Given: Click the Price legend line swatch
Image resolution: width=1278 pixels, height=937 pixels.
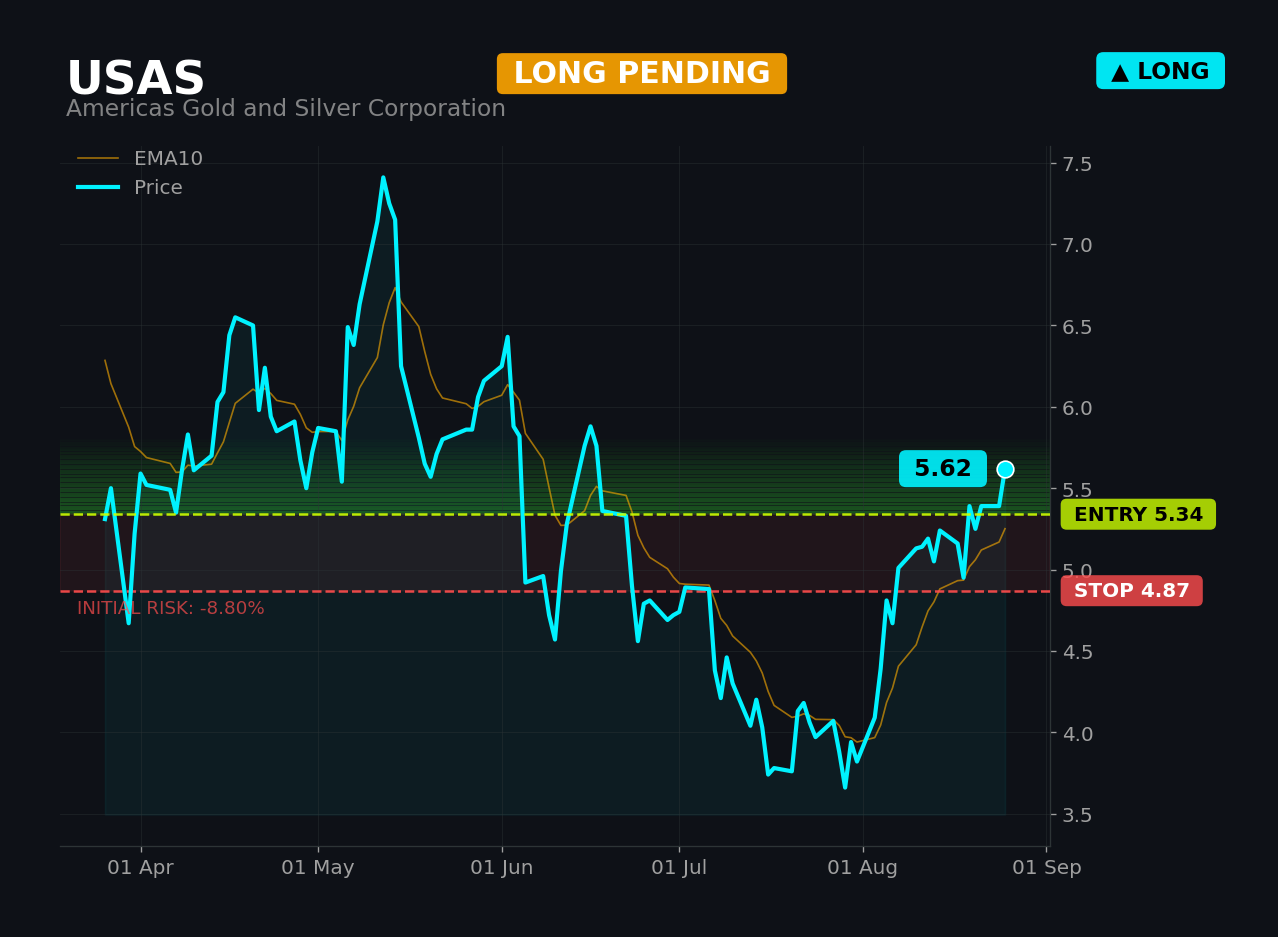Looking at the screenshot, I should [98, 188].
